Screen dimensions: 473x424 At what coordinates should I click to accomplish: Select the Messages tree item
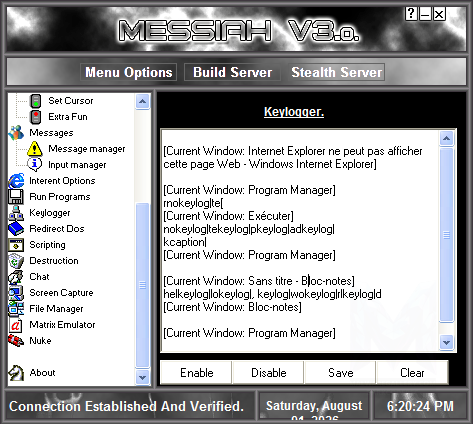(x=51, y=133)
